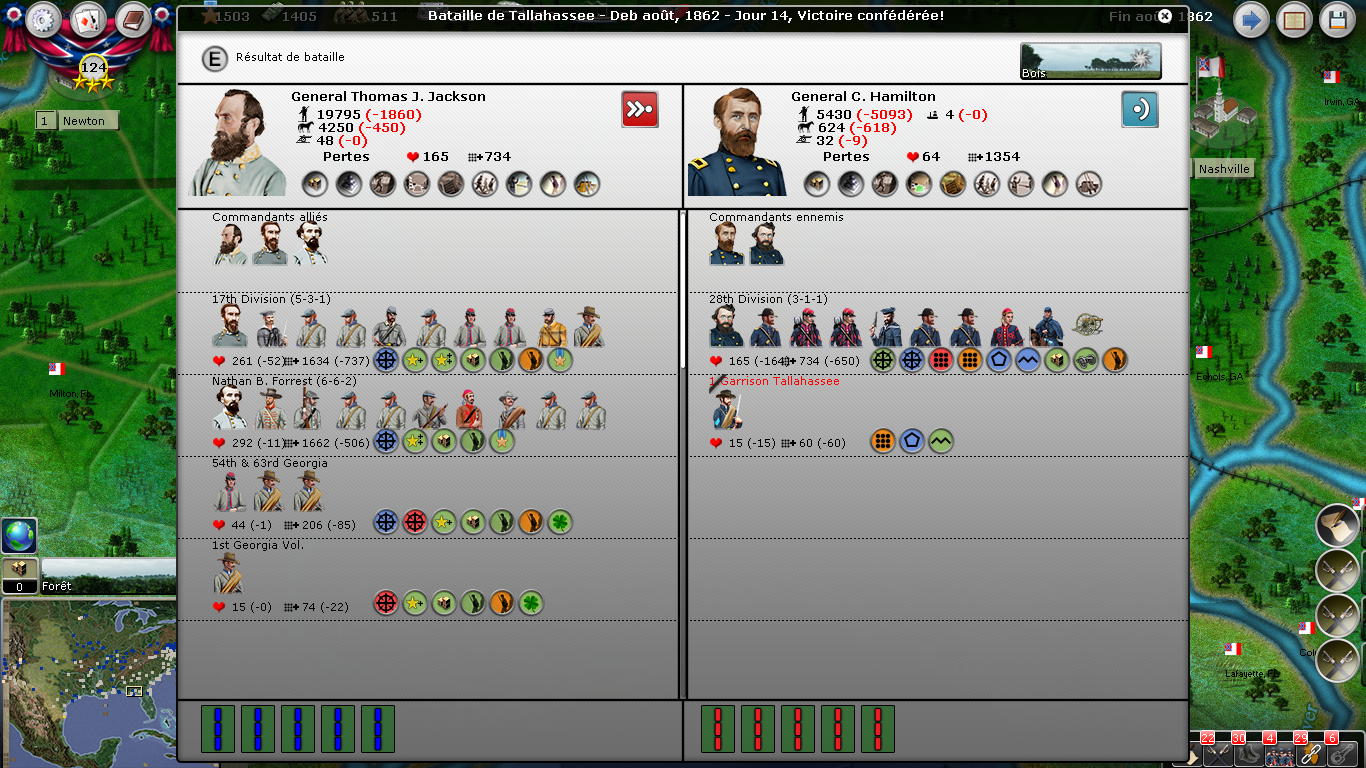Image resolution: width=1366 pixels, height=768 pixels.
Task: Open the brown ledger book
Action: 133,19
